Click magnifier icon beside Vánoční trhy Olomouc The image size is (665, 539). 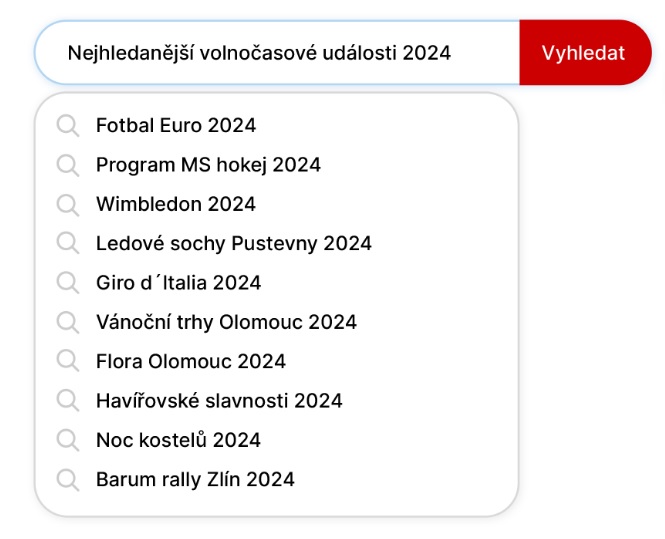point(68,323)
